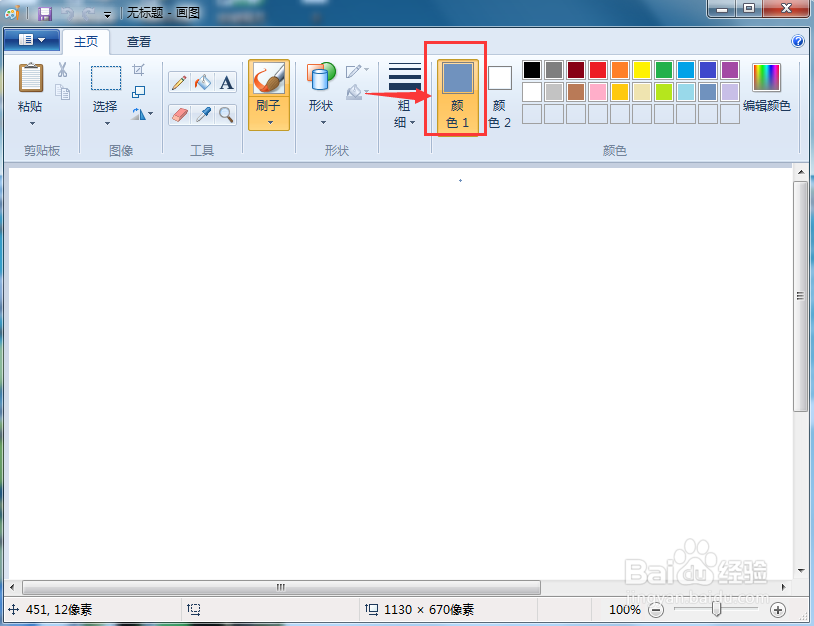Image resolution: width=814 pixels, height=626 pixels.
Task: Pick the pink color swatch
Action: pyautogui.click(x=598, y=92)
